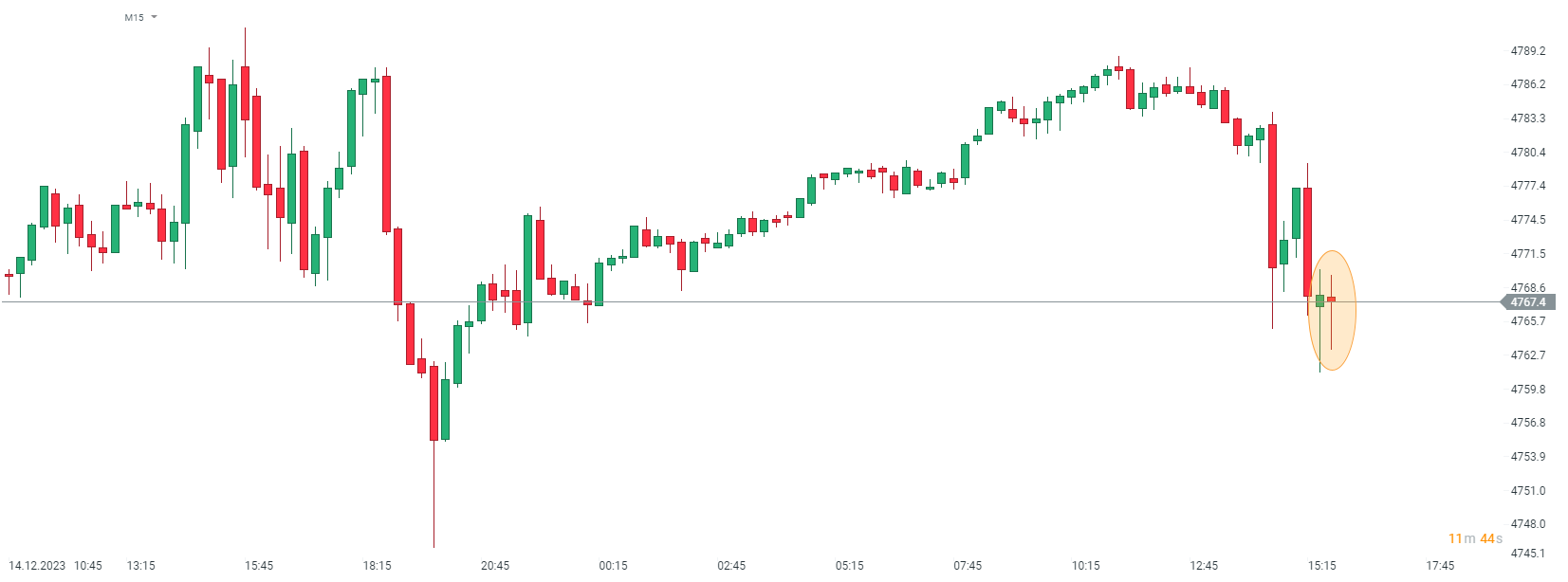Select the 18:15 time axis label
This screenshot has height=582, width=1568.
click(x=377, y=566)
